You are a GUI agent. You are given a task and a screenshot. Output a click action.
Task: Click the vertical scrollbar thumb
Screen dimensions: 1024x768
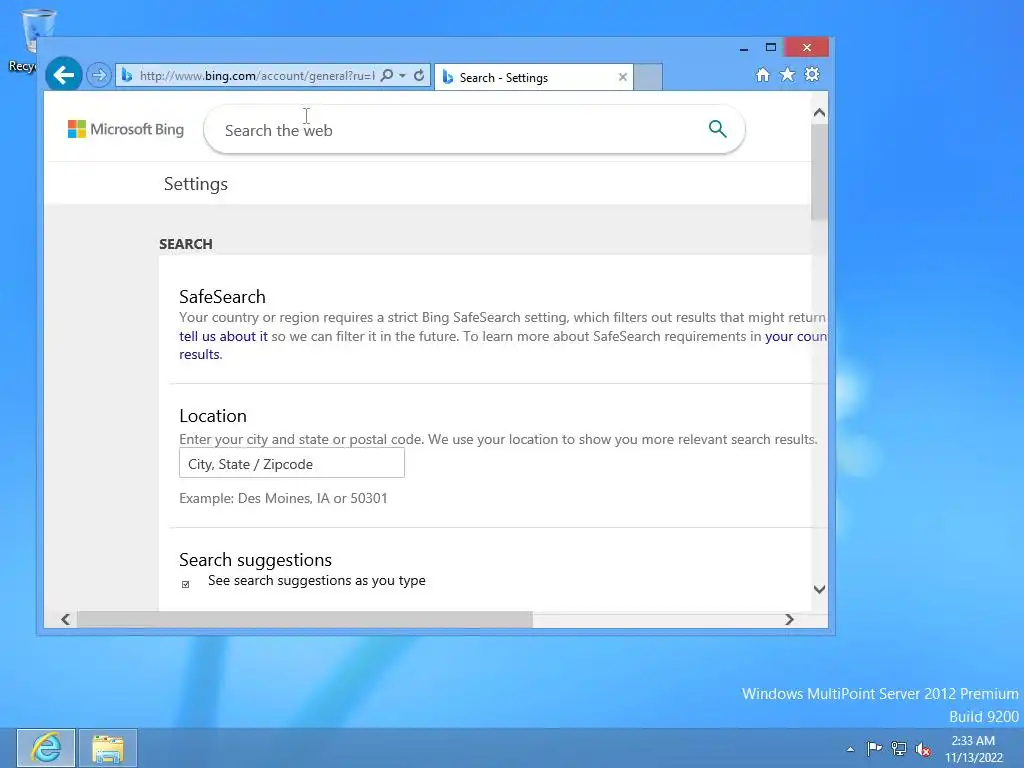819,171
